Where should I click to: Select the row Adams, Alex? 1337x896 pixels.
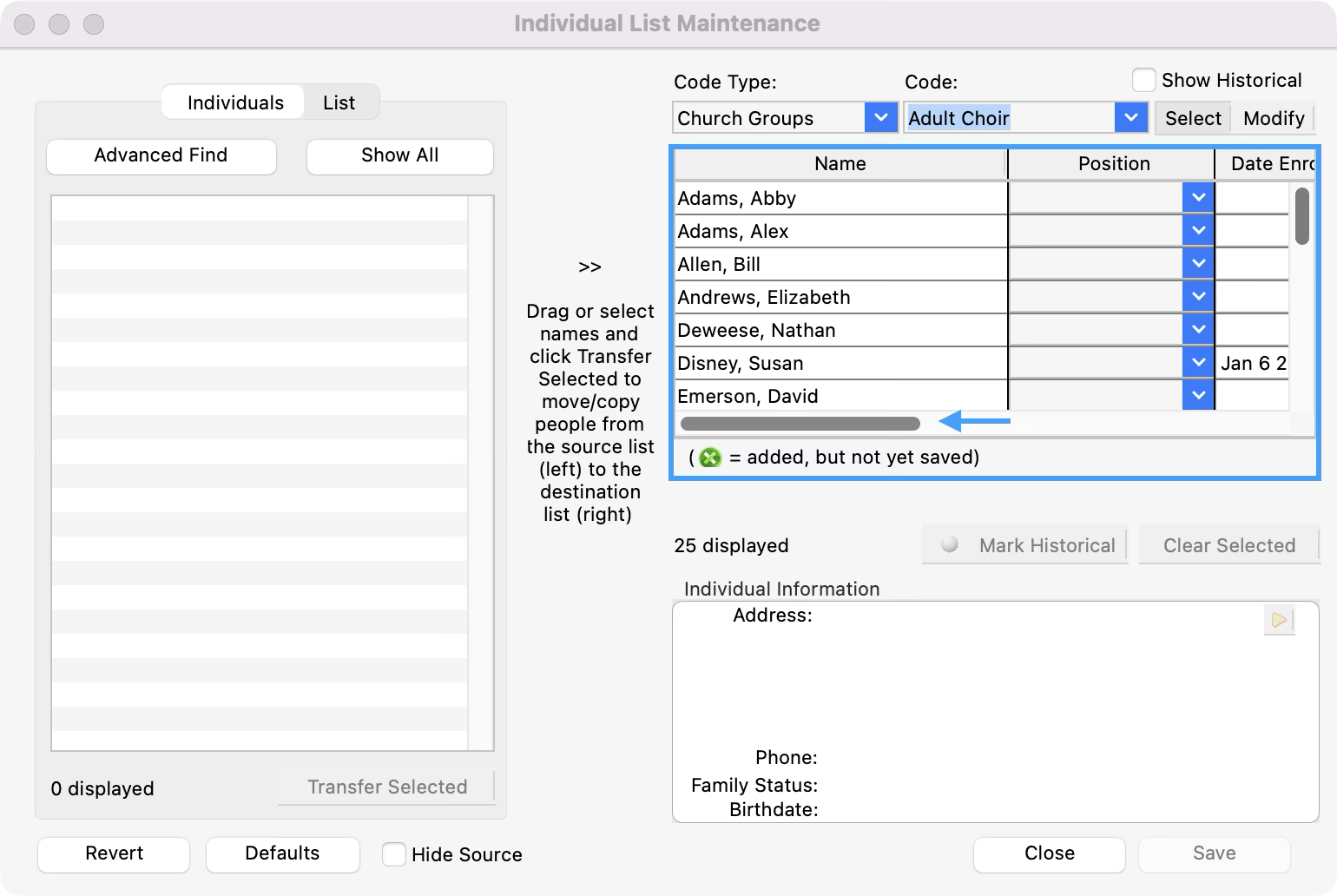pyautogui.click(x=840, y=231)
